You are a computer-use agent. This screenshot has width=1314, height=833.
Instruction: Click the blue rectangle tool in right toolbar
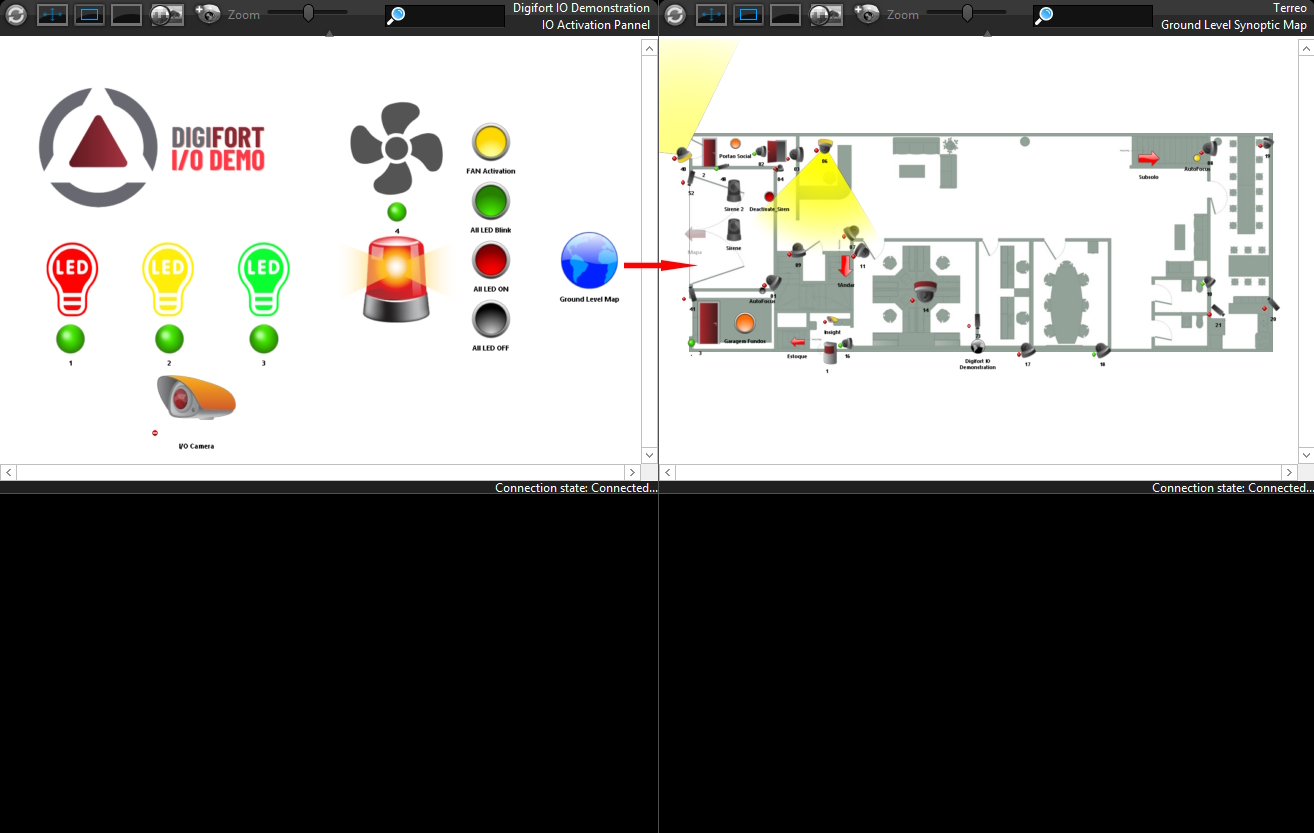point(748,15)
